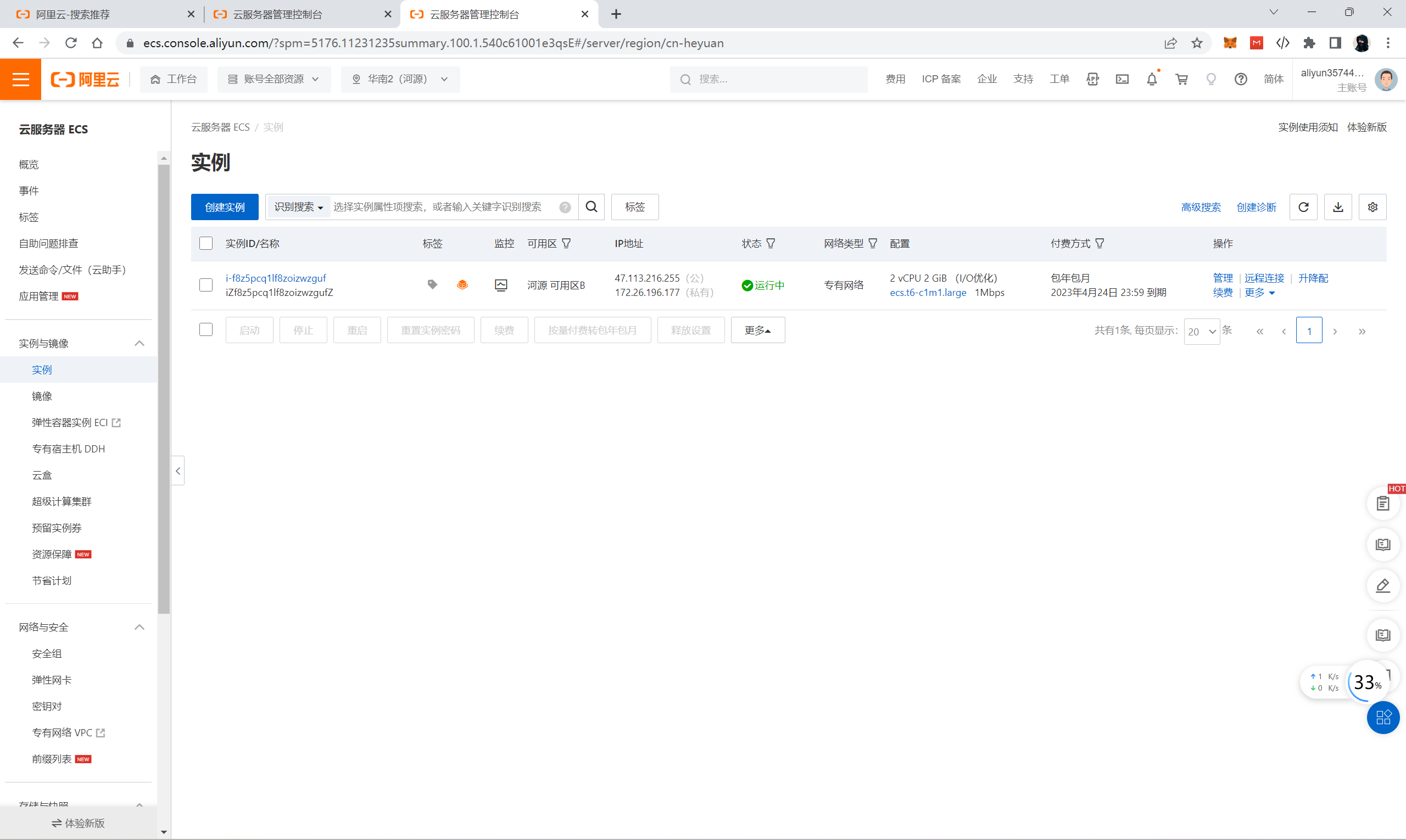Open Cloud Shell terminal icon in header
Viewport: 1406px width, 840px height.
1122,79
